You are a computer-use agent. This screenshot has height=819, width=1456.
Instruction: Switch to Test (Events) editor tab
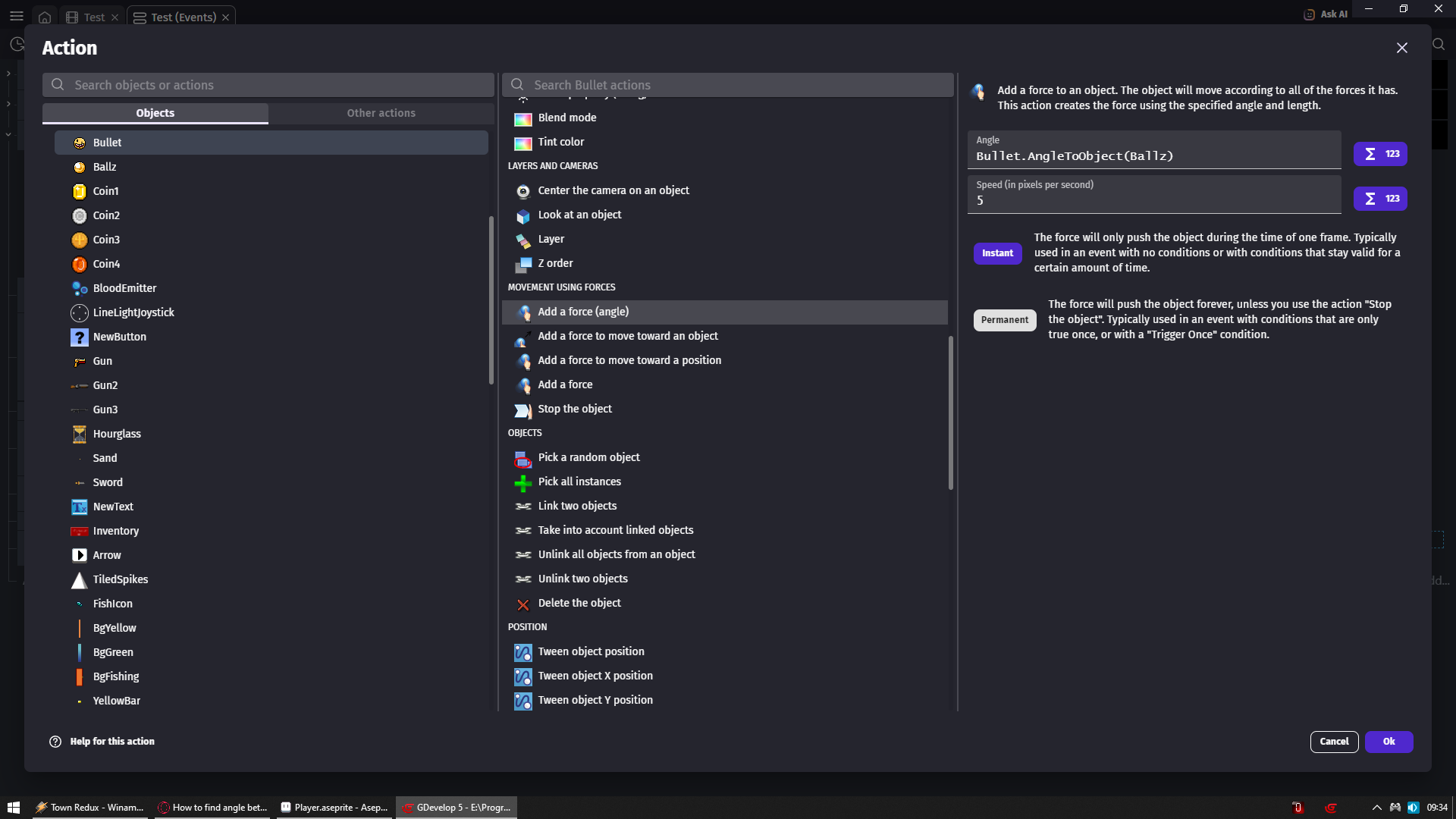point(183,17)
